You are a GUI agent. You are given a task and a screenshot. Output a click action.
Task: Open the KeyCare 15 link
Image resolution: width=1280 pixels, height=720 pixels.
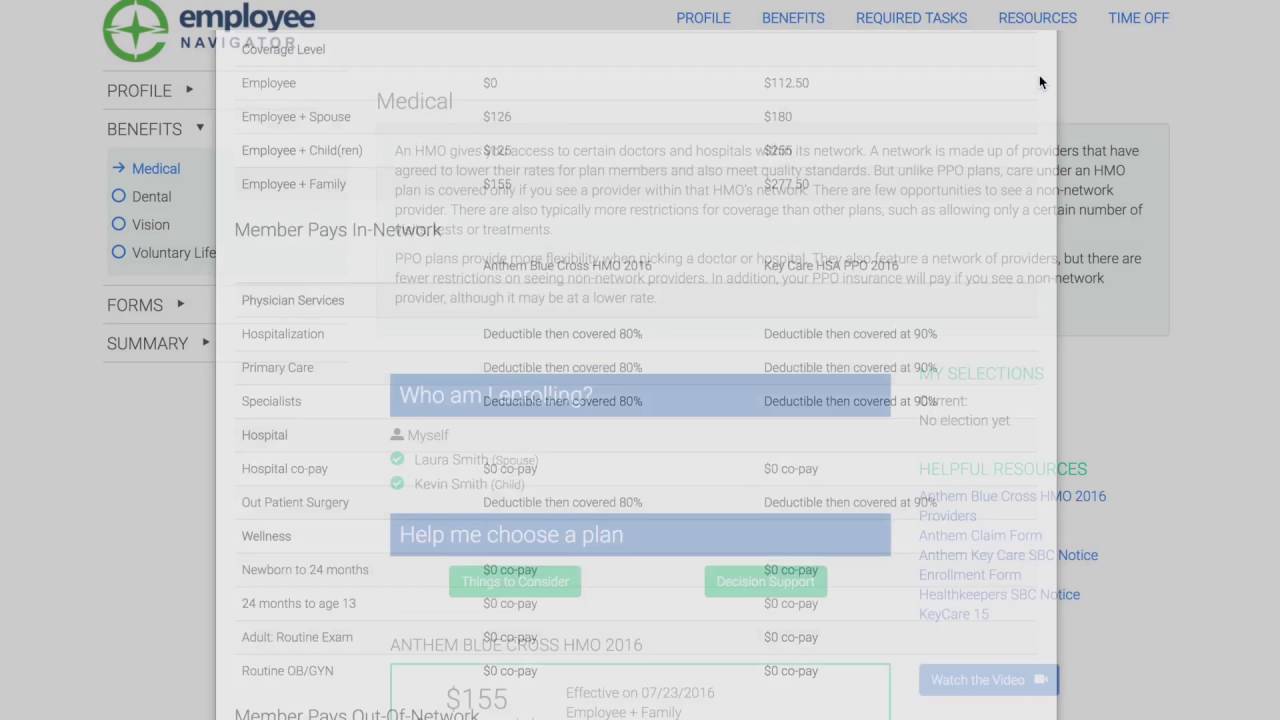(x=954, y=614)
